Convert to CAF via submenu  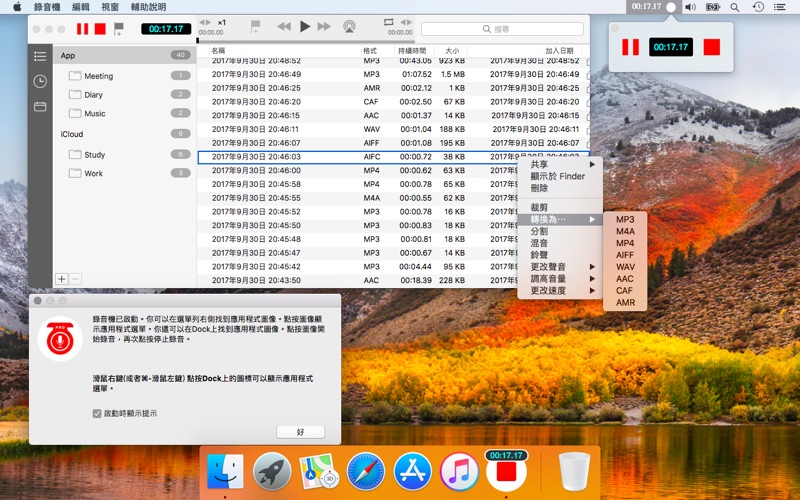click(625, 290)
